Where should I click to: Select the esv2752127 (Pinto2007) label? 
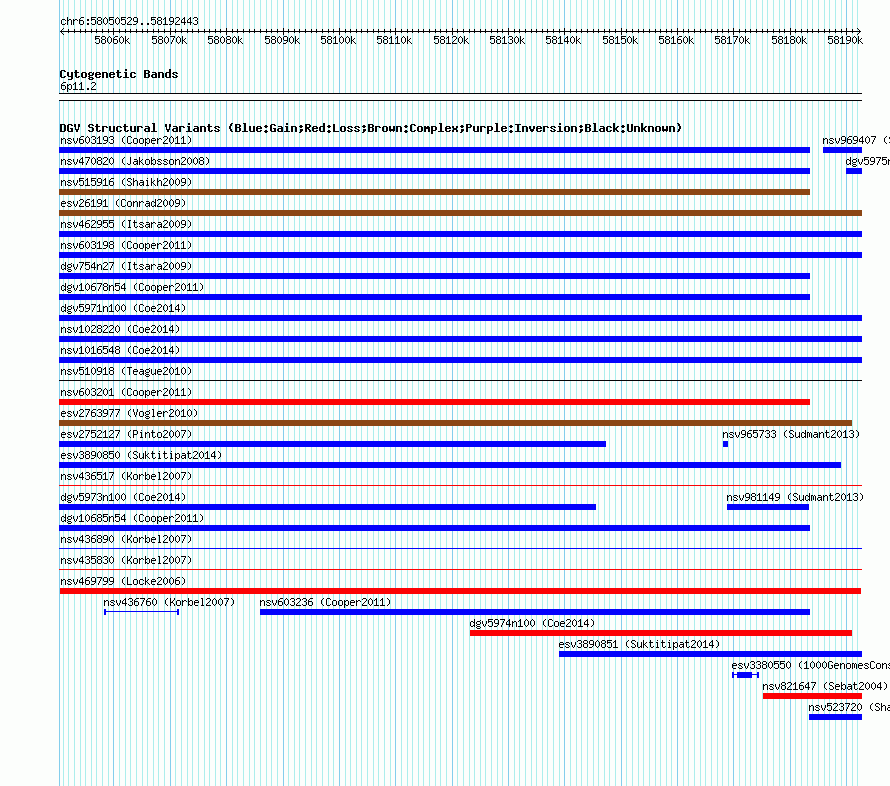(x=126, y=434)
